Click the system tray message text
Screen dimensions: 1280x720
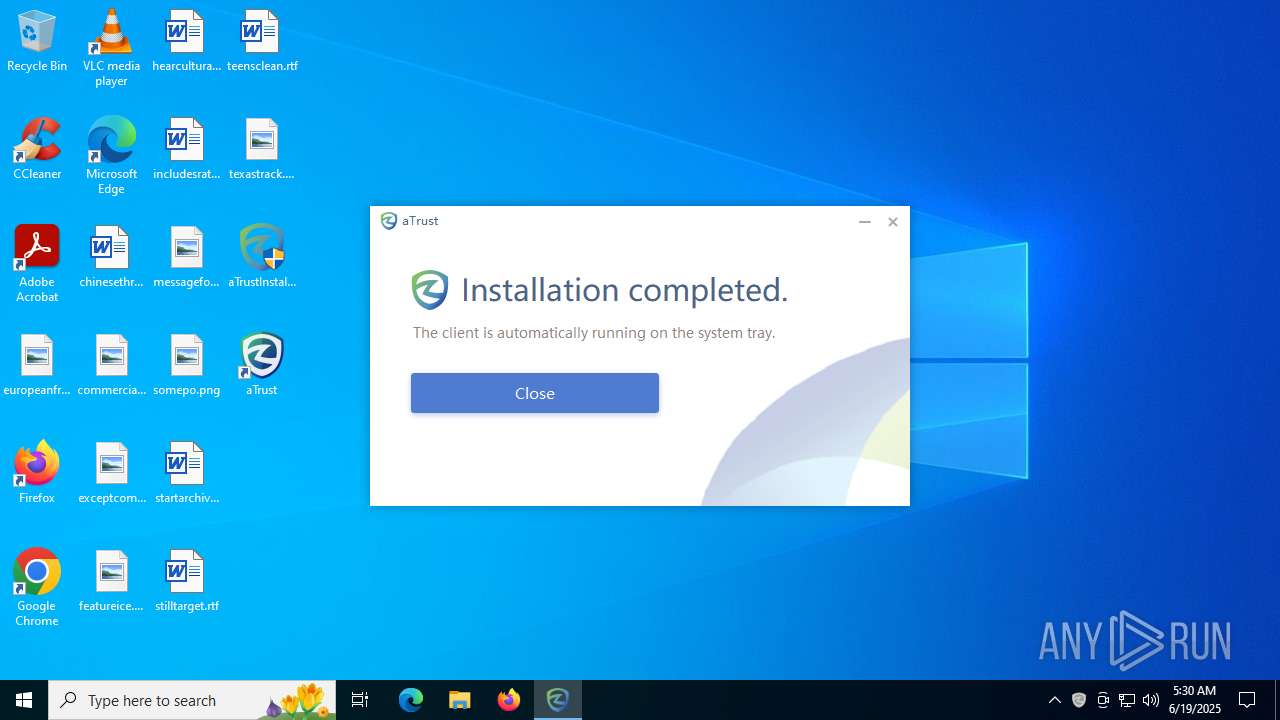coord(594,333)
